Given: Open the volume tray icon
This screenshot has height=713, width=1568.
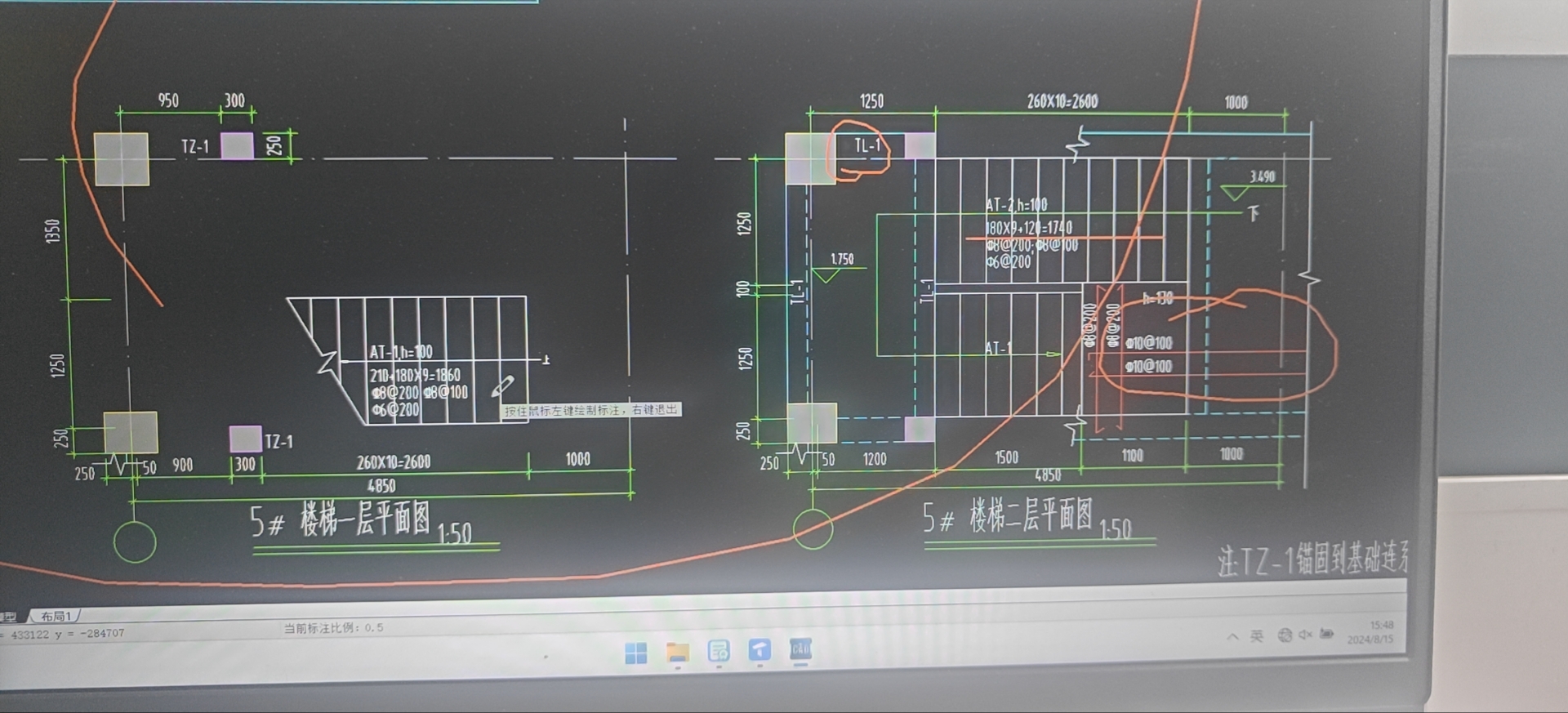Looking at the screenshot, I should [x=1305, y=634].
